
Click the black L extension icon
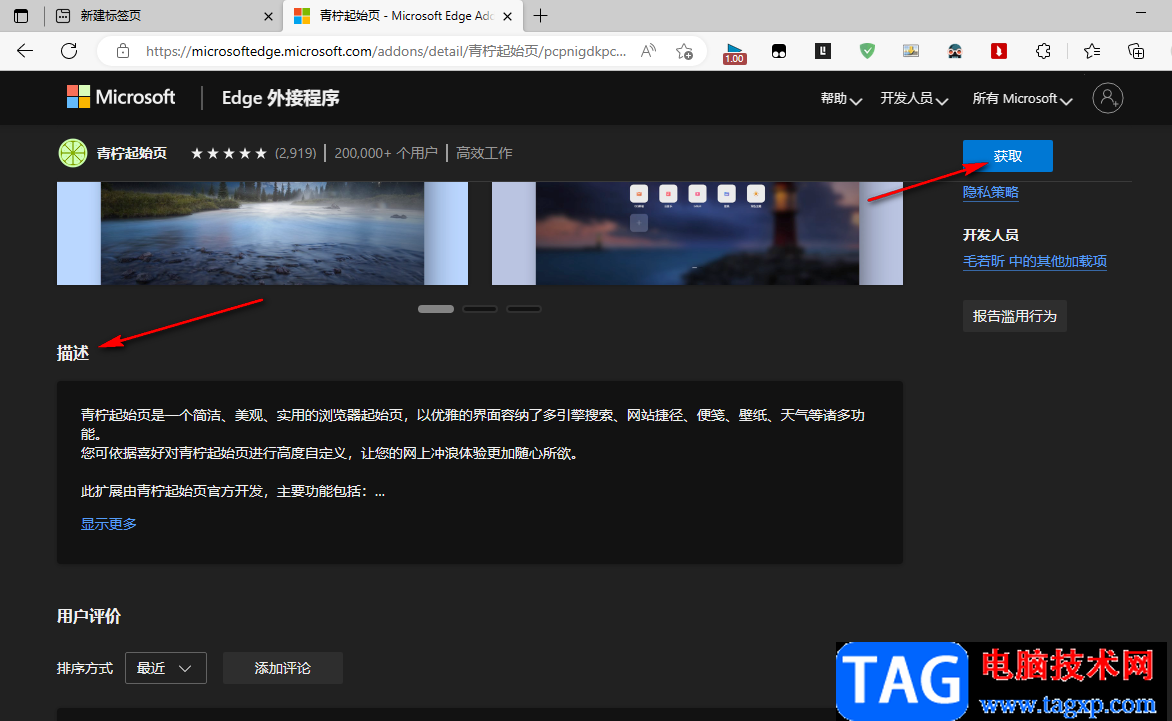point(823,51)
